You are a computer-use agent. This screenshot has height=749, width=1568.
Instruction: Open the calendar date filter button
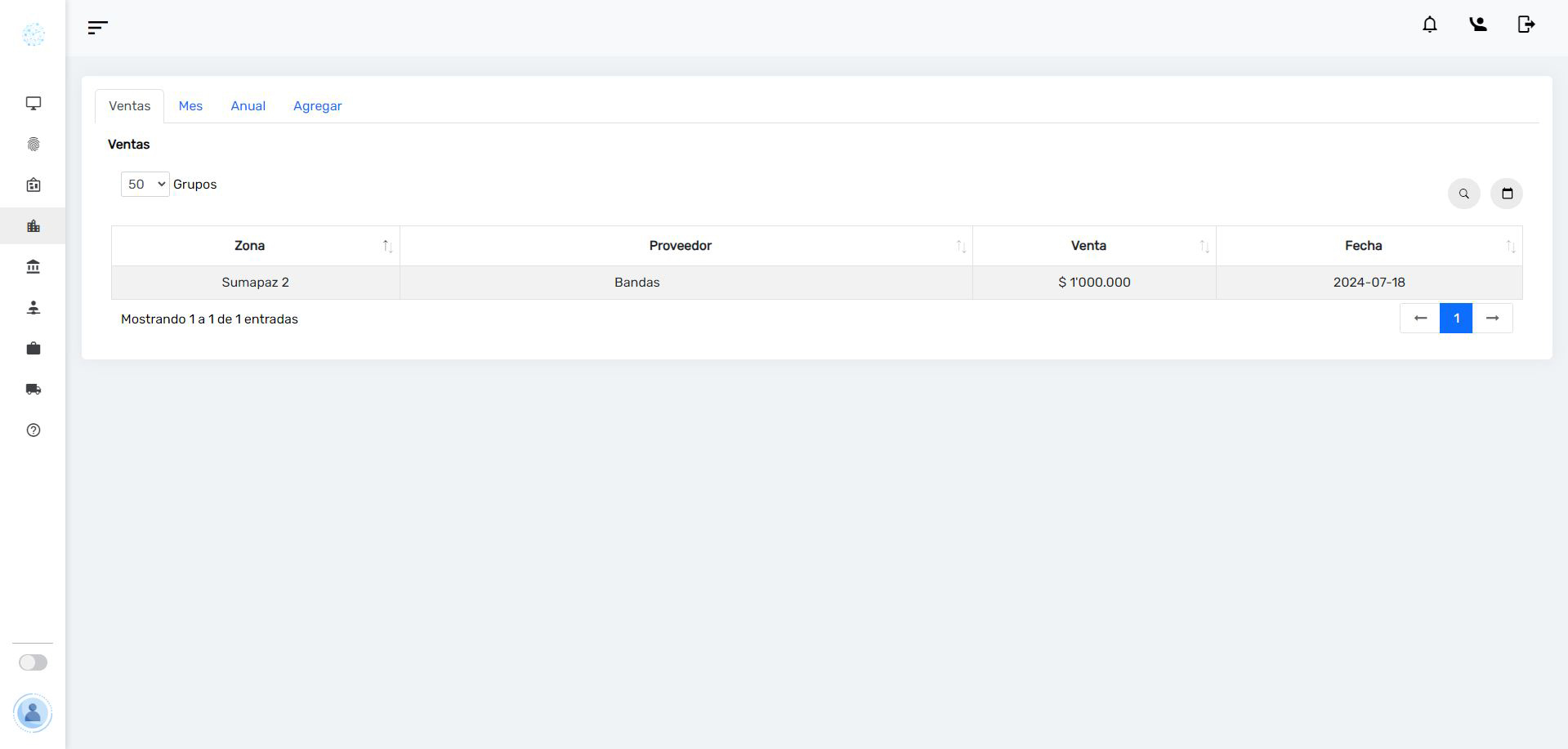(x=1507, y=194)
